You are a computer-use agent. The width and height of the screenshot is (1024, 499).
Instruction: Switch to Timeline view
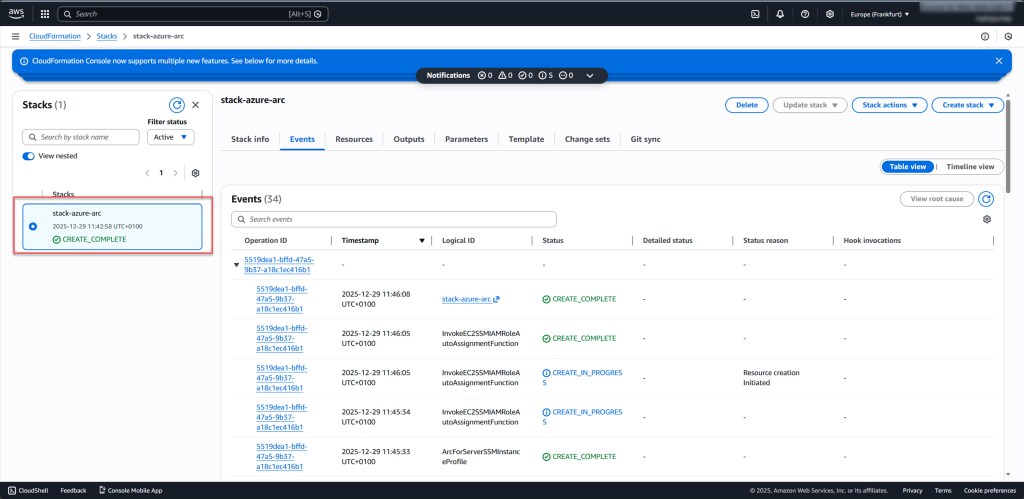[970, 167]
